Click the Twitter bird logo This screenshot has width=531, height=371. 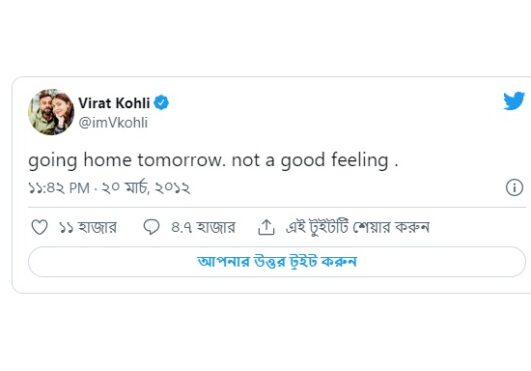[514, 101]
